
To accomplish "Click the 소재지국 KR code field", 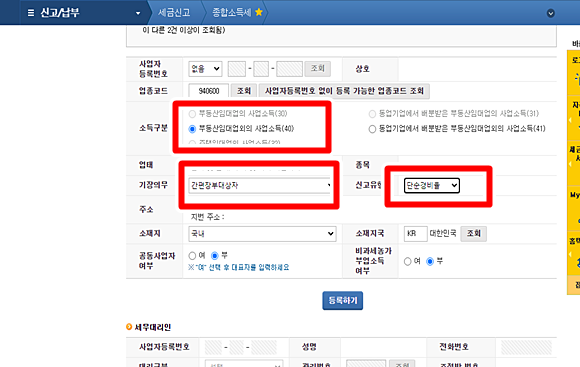I will pyautogui.click(x=415, y=234).
